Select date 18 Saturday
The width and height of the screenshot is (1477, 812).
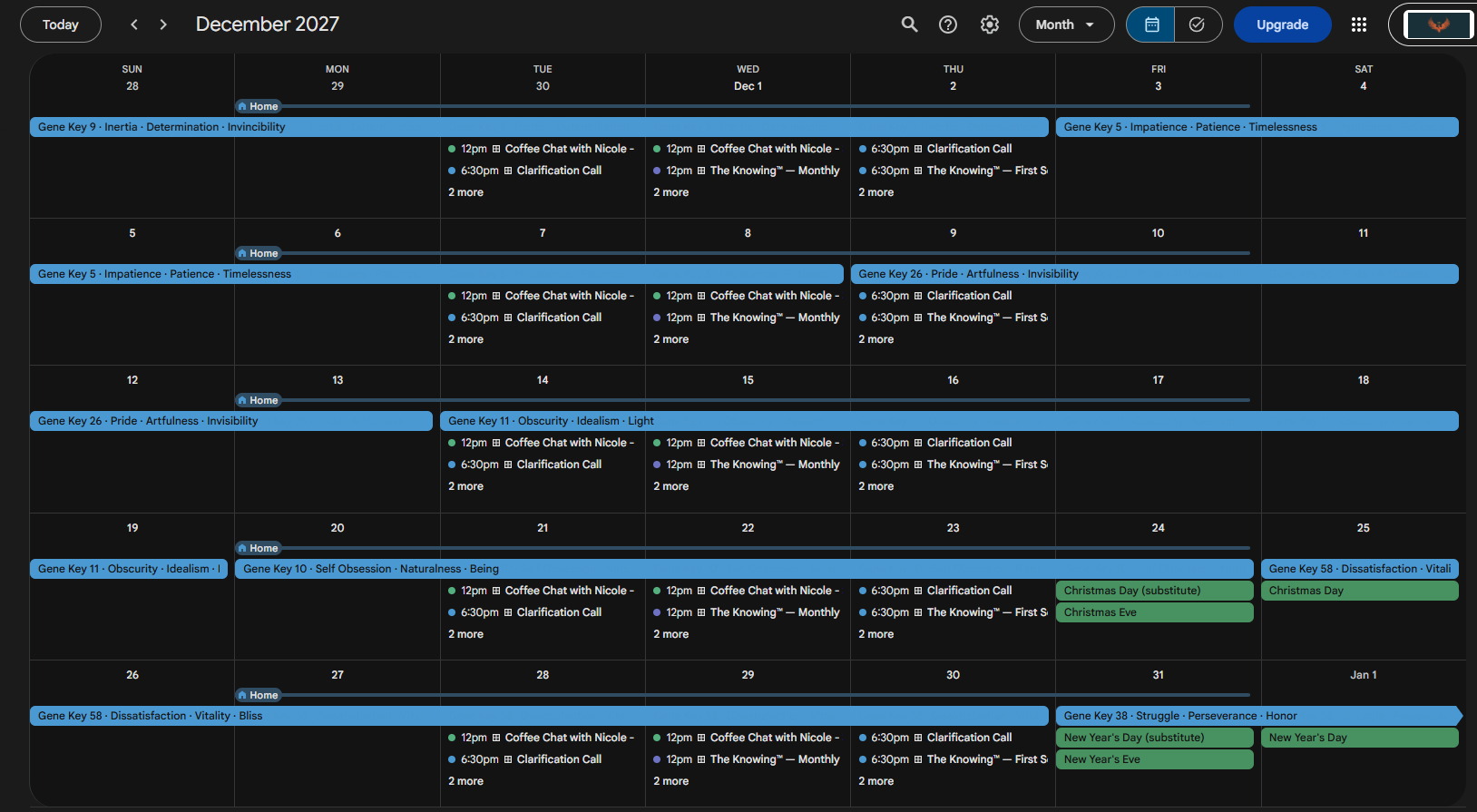click(x=1363, y=380)
